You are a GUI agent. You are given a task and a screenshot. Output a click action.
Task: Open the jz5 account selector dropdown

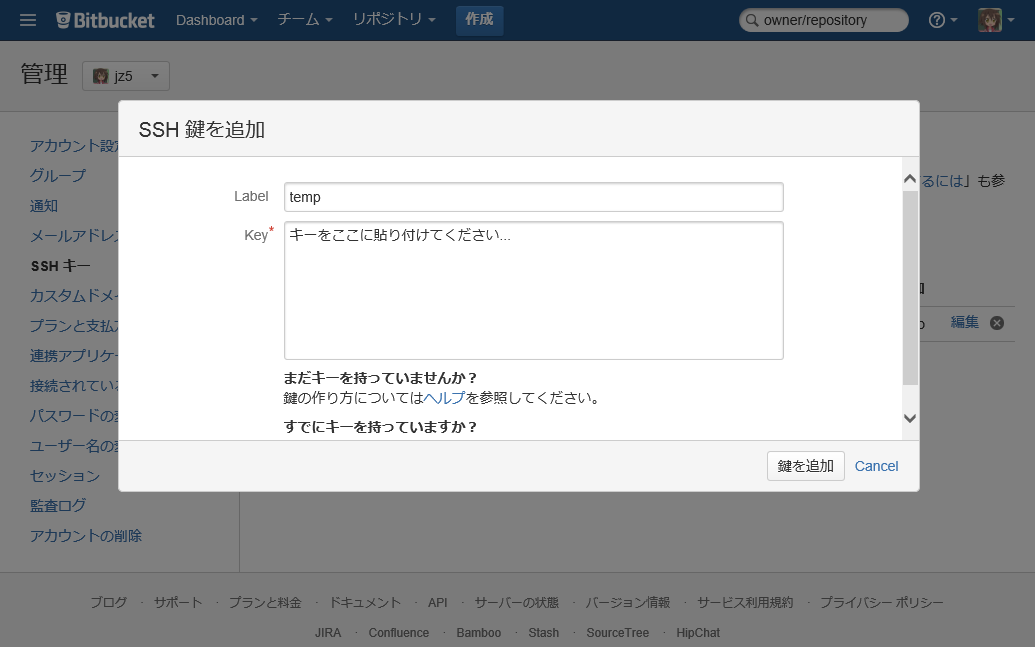point(126,76)
